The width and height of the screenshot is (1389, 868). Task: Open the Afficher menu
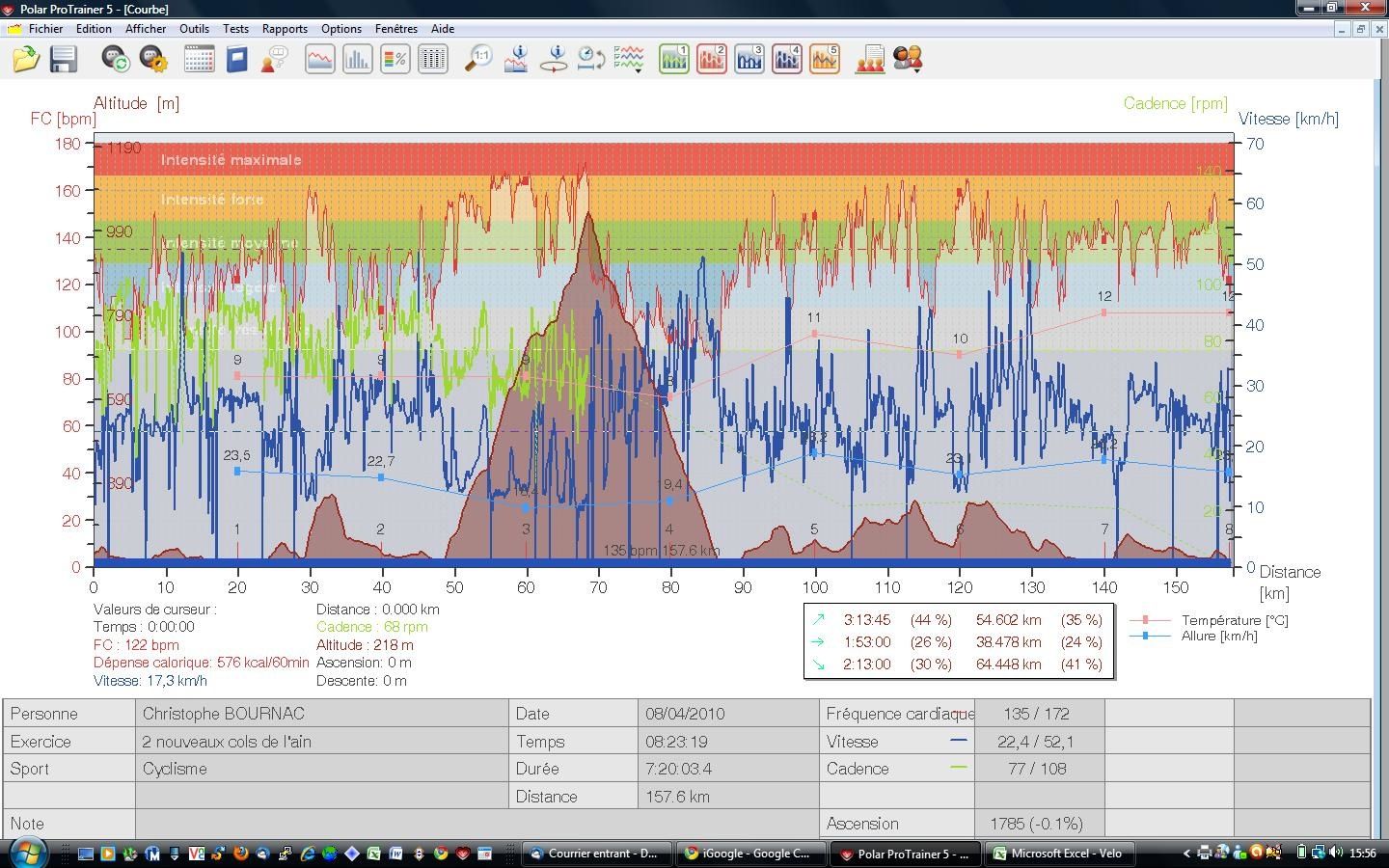pos(146,29)
